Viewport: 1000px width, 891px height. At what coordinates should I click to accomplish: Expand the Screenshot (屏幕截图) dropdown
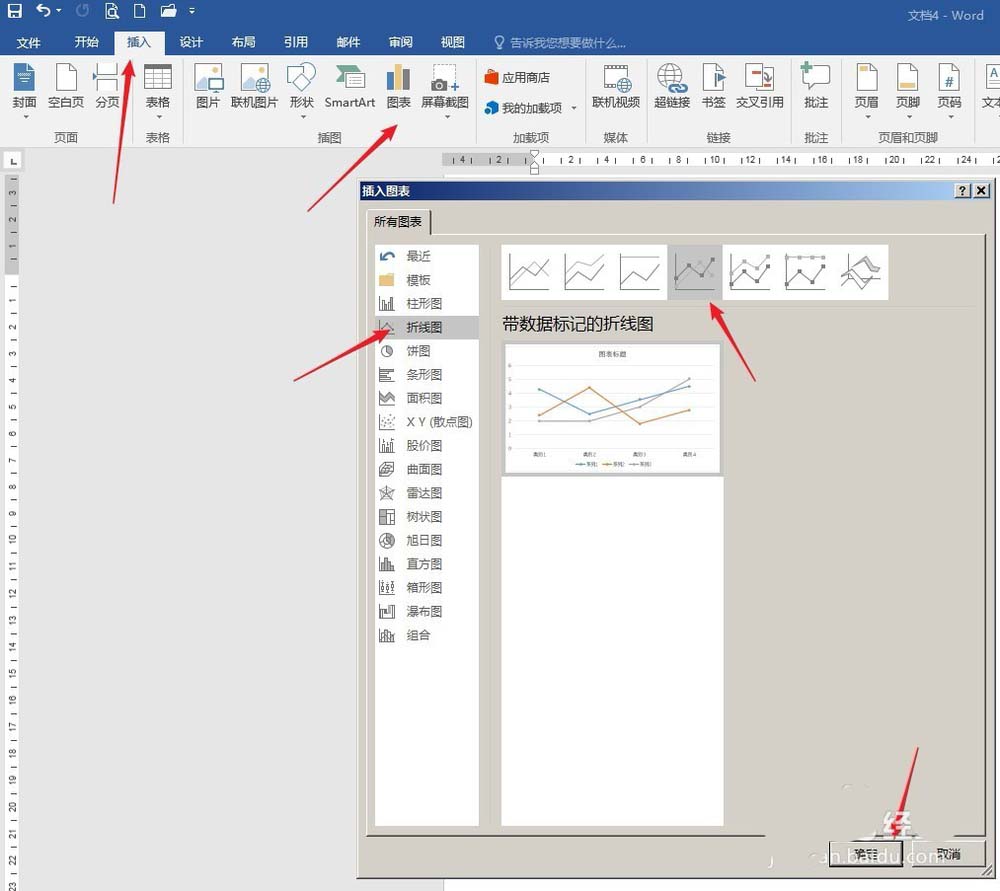[x=445, y=116]
